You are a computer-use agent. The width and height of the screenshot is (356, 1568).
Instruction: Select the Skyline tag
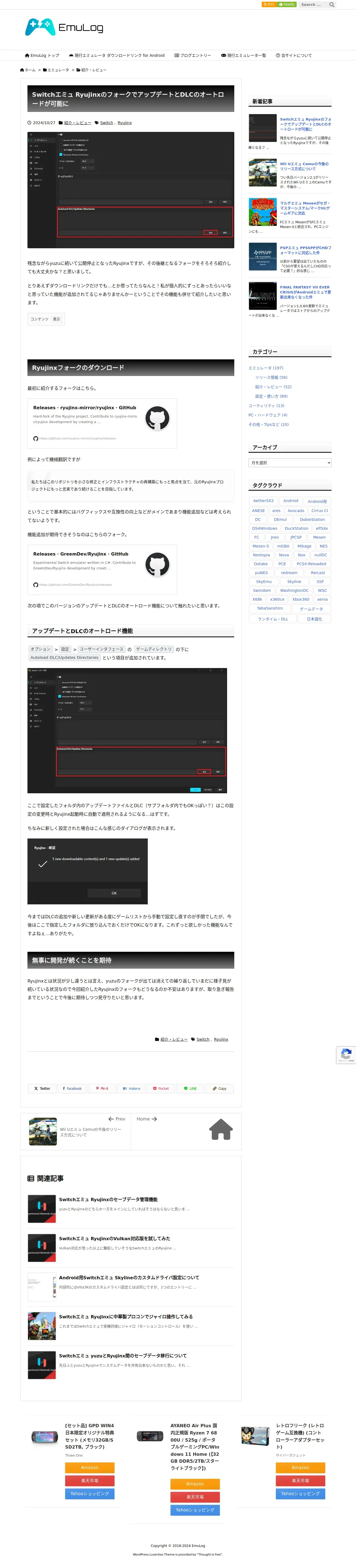[294, 581]
